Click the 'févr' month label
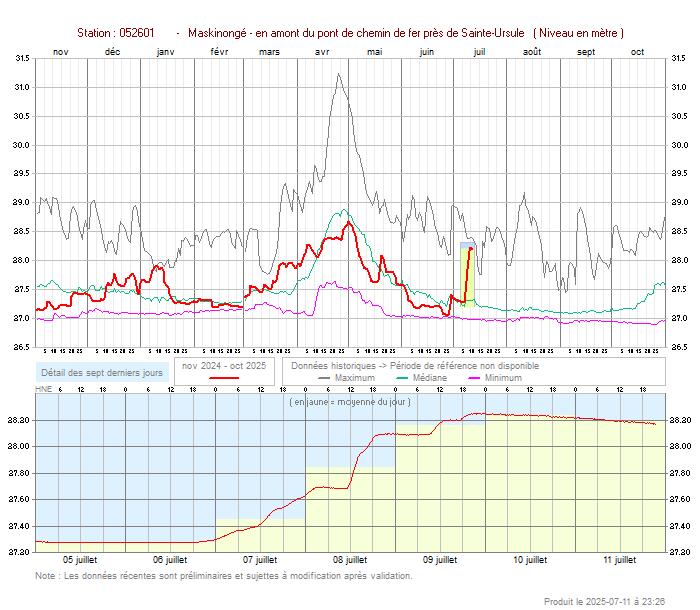Image resolution: width=700 pixels, height=610 pixels. pos(219,52)
